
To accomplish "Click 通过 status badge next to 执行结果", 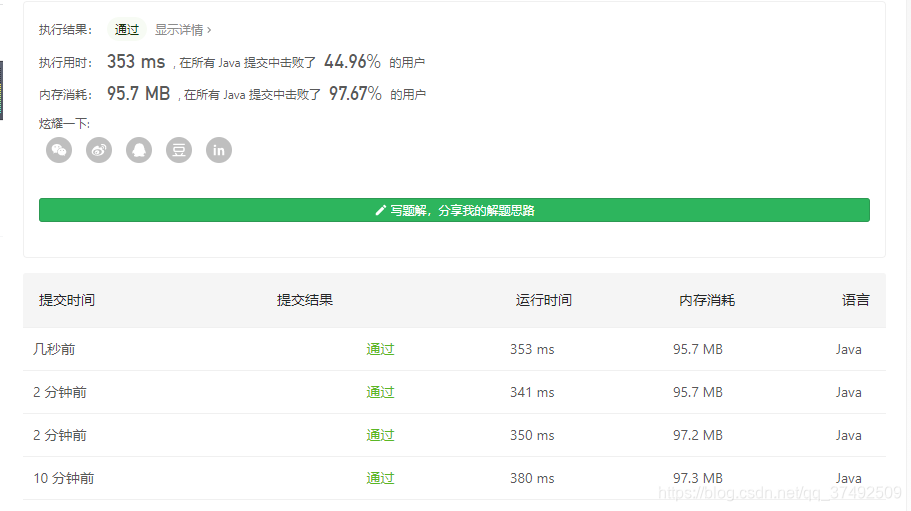I will click(x=127, y=30).
